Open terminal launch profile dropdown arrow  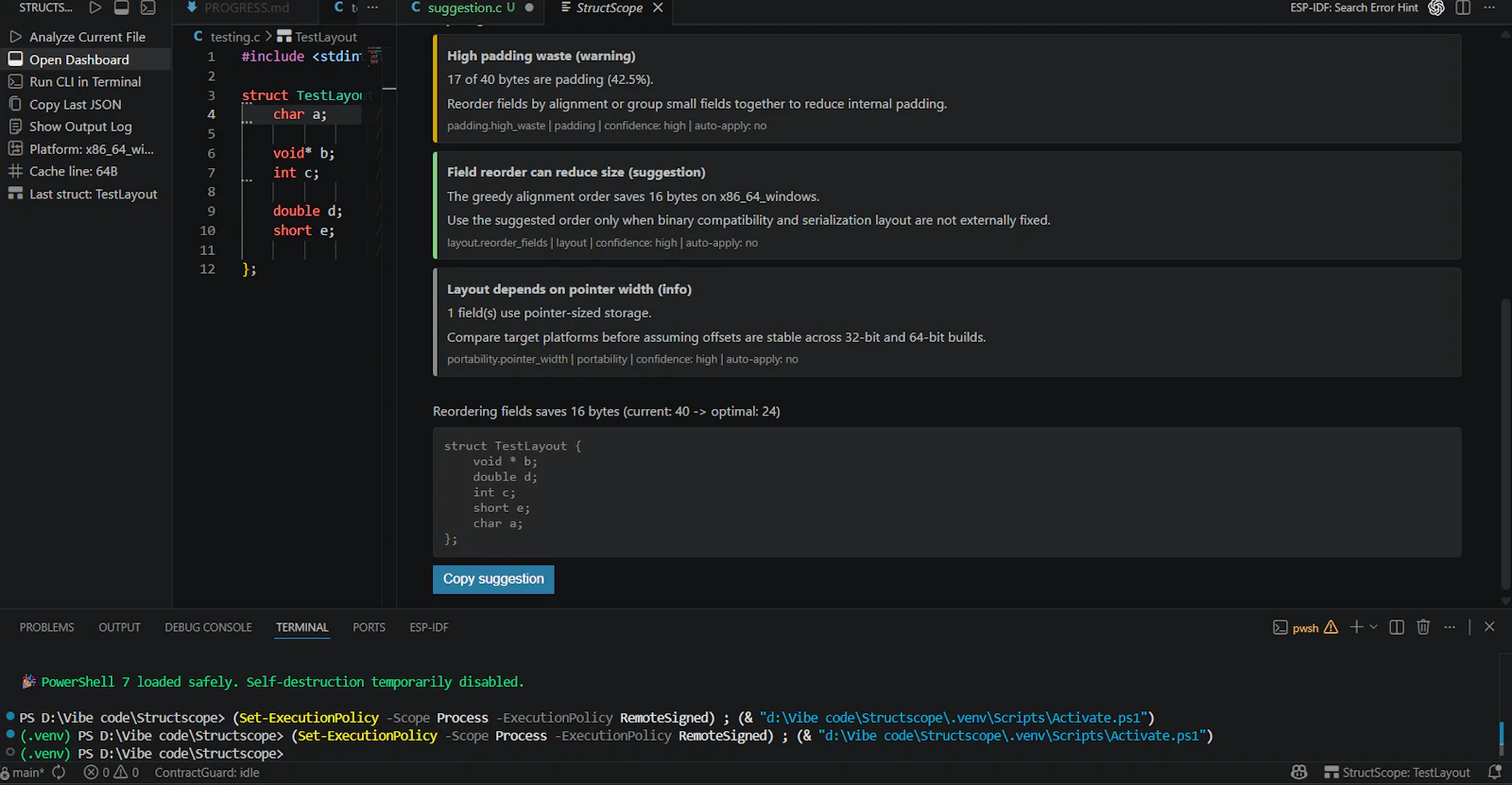click(1373, 627)
